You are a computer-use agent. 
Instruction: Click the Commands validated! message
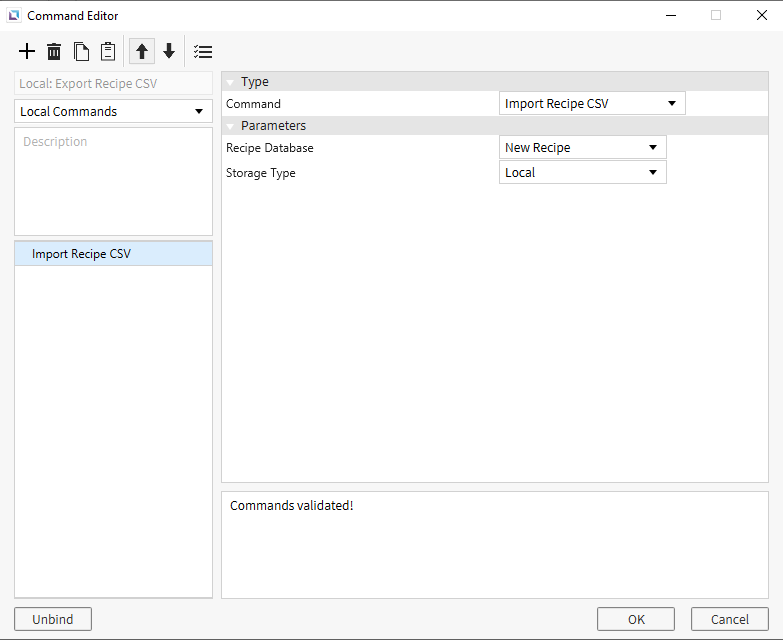[x=292, y=505]
